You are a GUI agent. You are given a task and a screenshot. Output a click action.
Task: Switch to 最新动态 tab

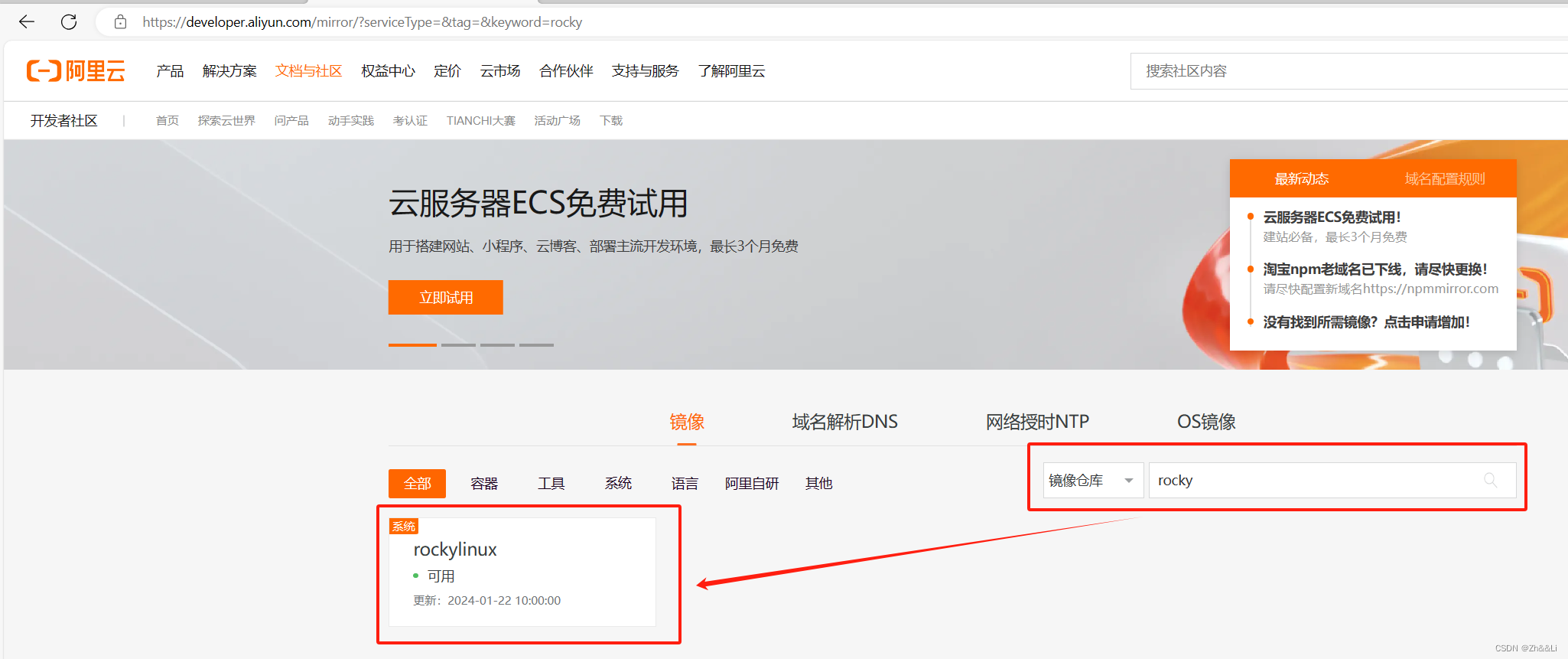point(1302,178)
